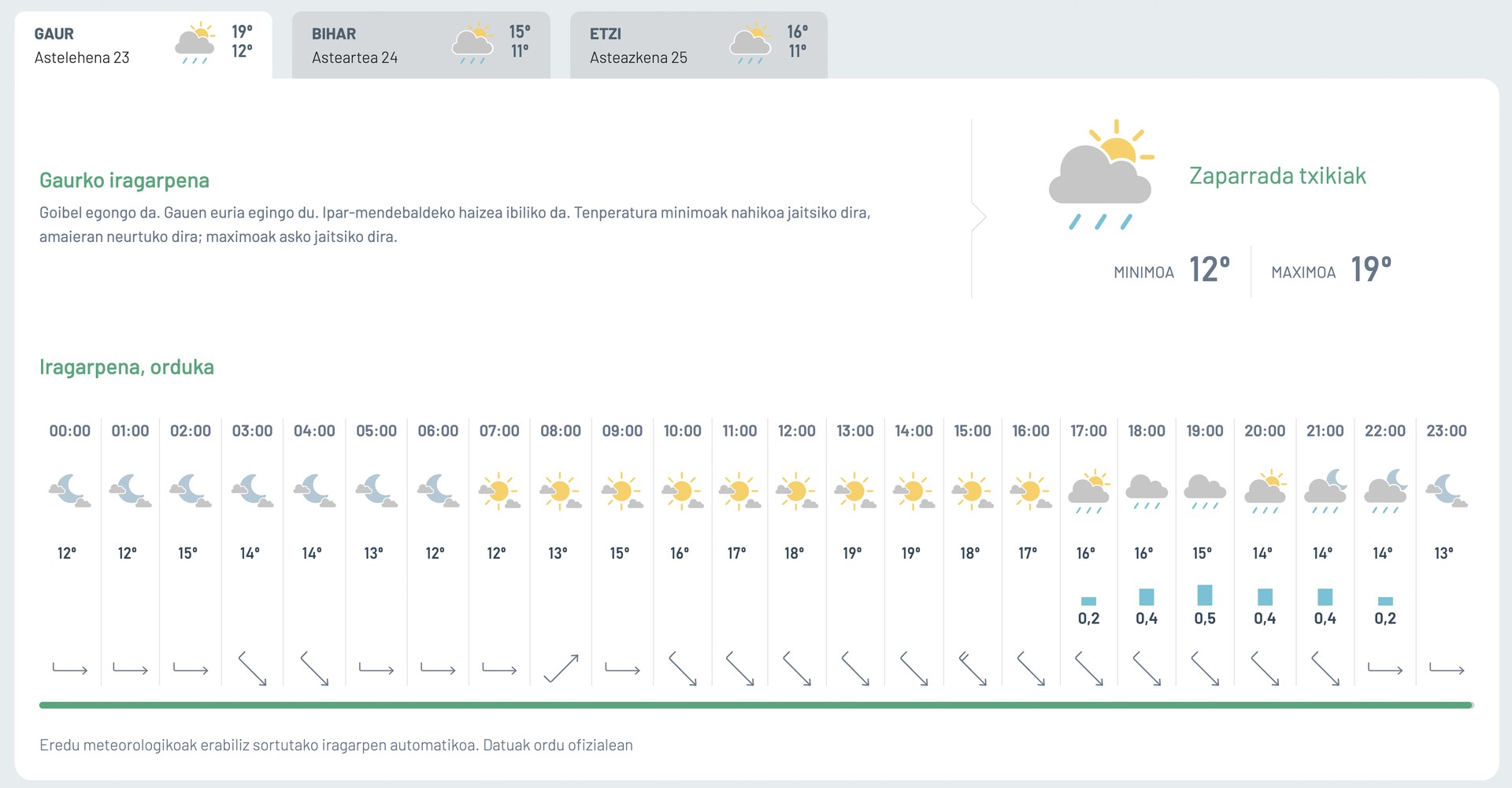This screenshot has width=1512, height=788.
Task: Click the Iragarpena, orduka heading
Action: click(127, 367)
